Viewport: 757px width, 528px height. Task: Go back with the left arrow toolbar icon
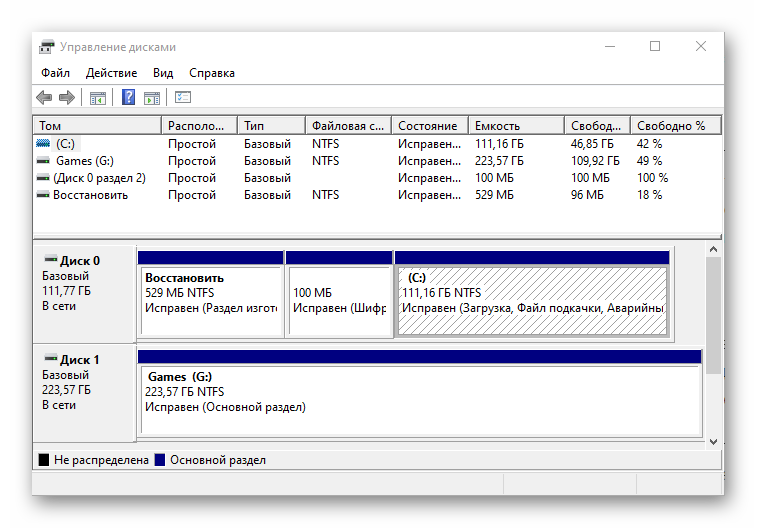pos(44,97)
